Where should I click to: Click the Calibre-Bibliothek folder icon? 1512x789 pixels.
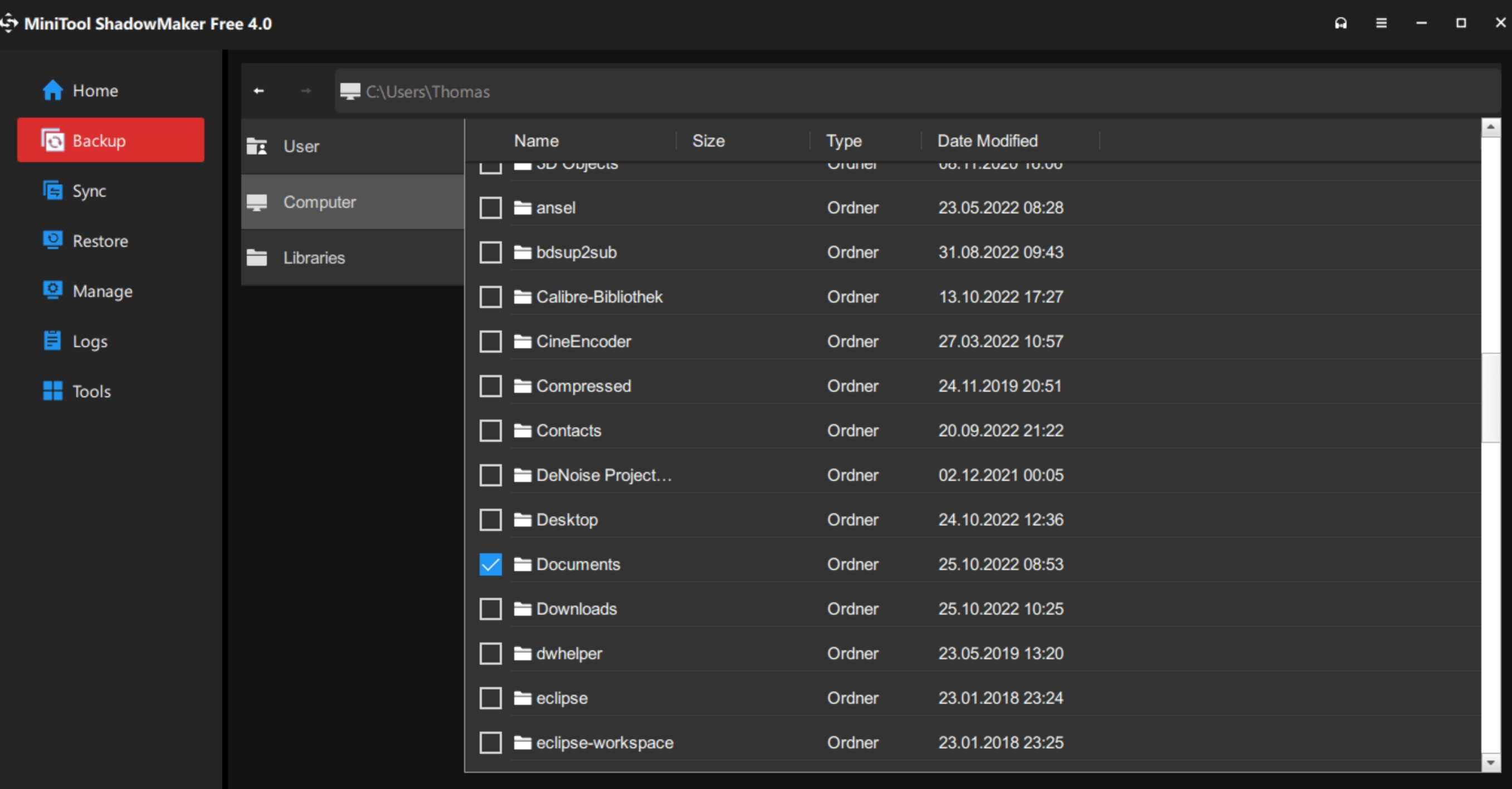(523, 297)
